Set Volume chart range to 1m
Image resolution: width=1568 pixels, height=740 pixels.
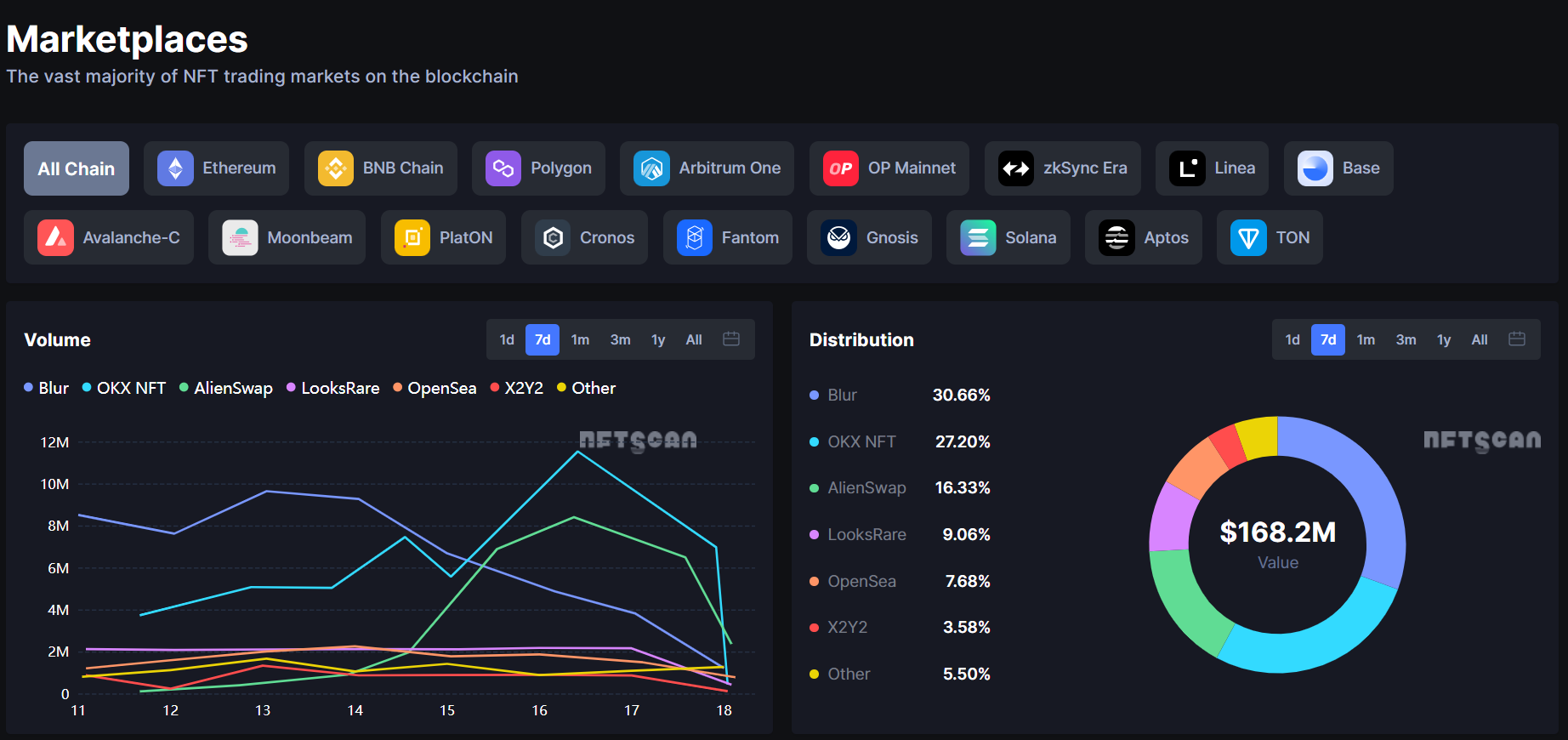[580, 340]
